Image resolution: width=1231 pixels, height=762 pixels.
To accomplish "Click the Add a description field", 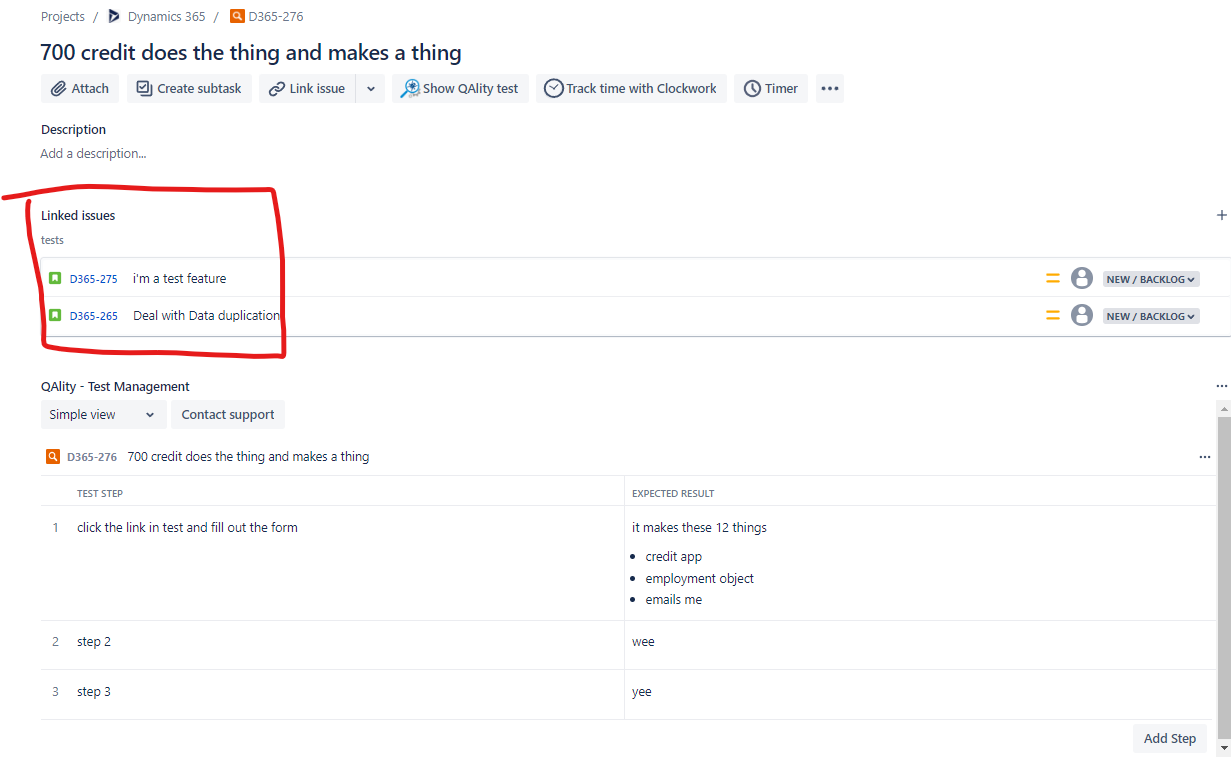I will pyautogui.click(x=93, y=153).
